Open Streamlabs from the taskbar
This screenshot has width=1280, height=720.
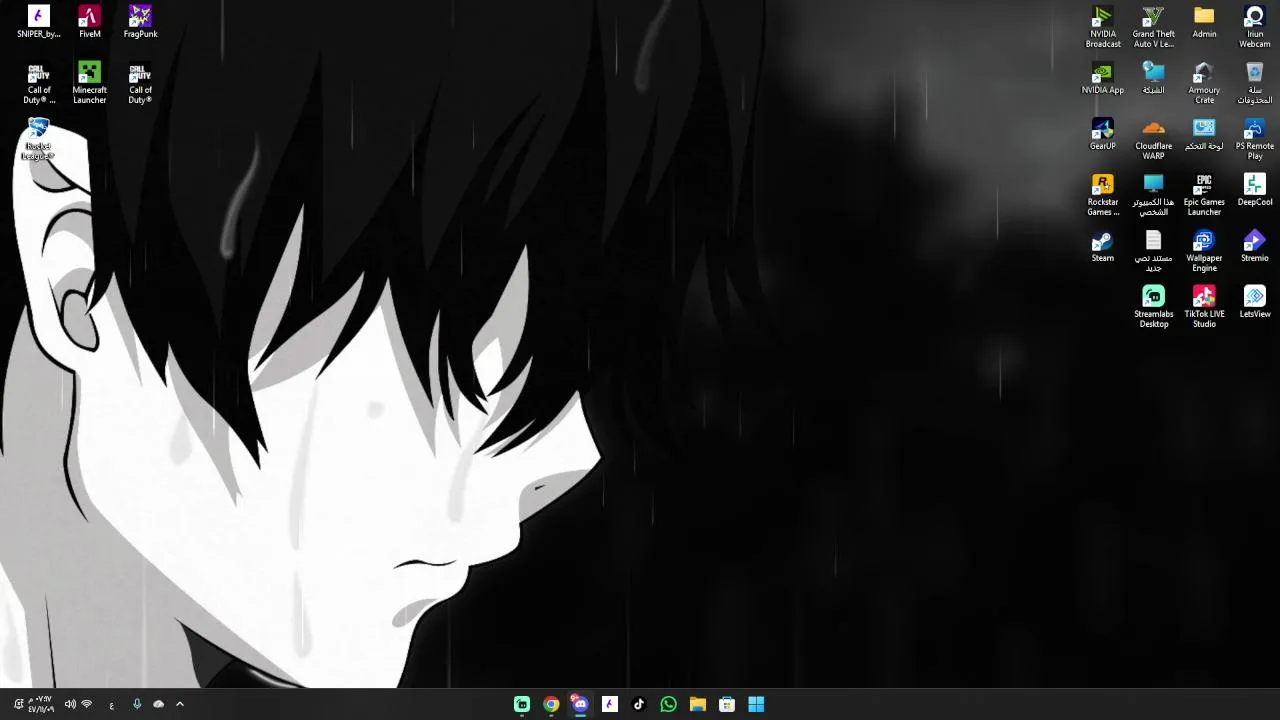[x=522, y=704]
